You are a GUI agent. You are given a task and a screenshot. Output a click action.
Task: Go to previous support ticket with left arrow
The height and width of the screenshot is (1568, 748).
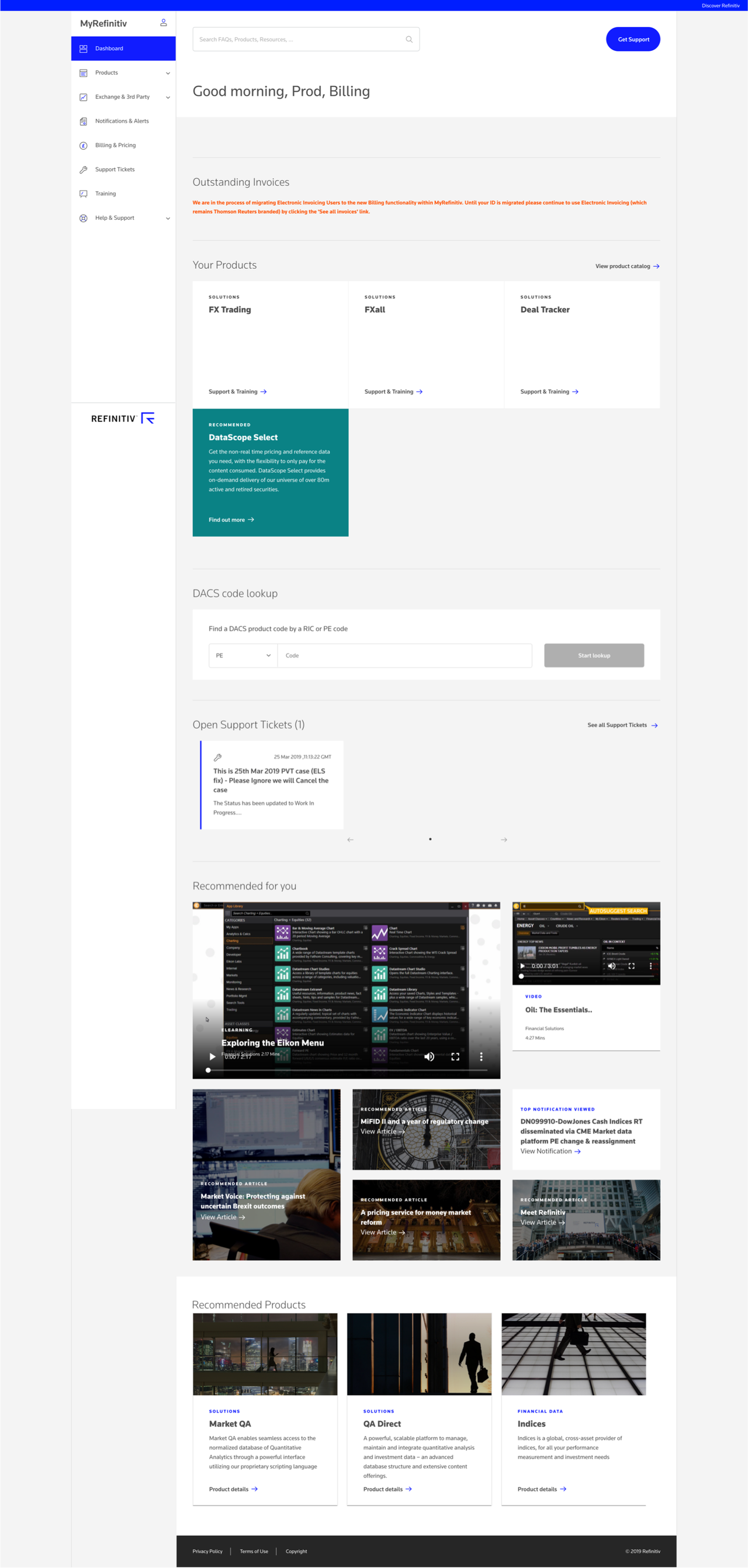tap(350, 840)
